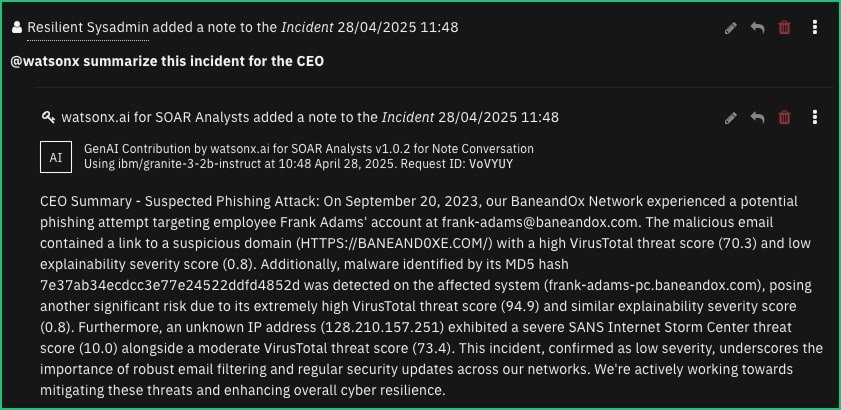Screen dimensions: 841x410
Task: Edit the Resilient Sysadmin note with pencil icon
Action: (731, 27)
